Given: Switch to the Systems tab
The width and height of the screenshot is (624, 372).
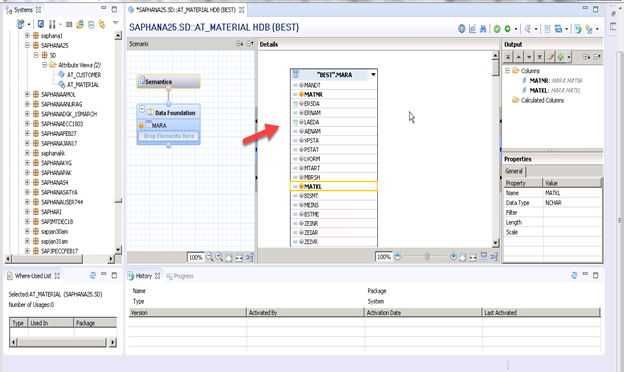Looking at the screenshot, I should click(23, 10).
